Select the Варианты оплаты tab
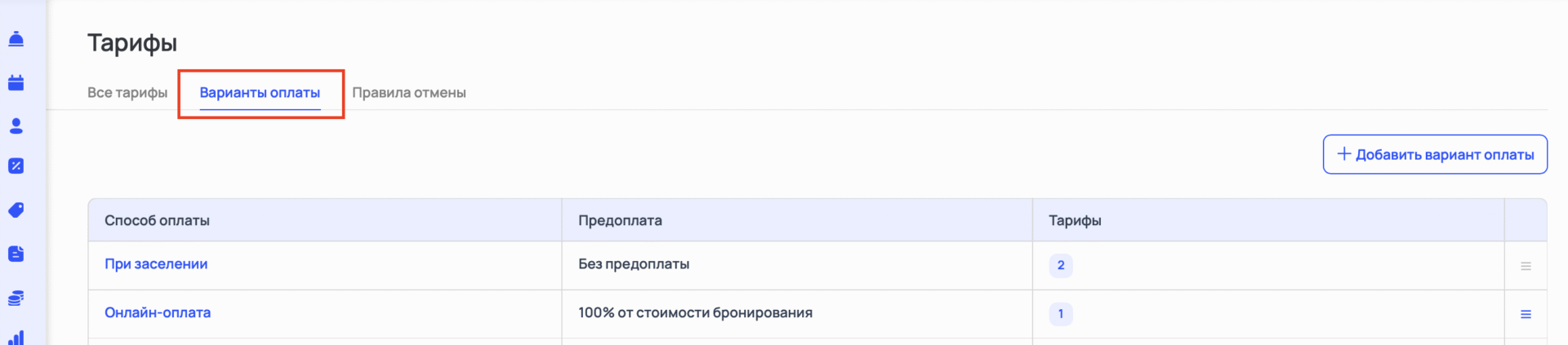The image size is (1568, 345). click(260, 93)
